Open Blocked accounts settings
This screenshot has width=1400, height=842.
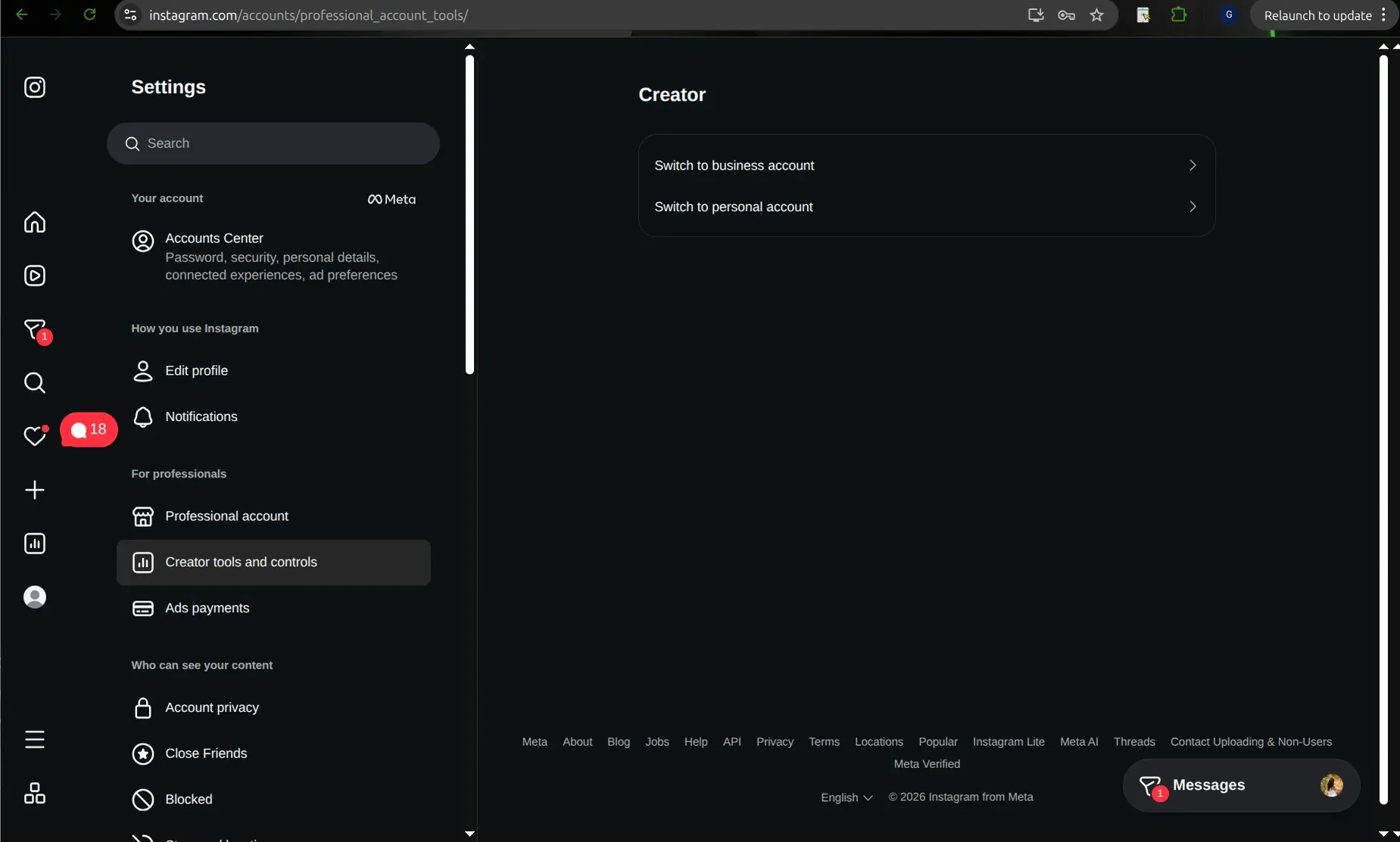(273, 799)
